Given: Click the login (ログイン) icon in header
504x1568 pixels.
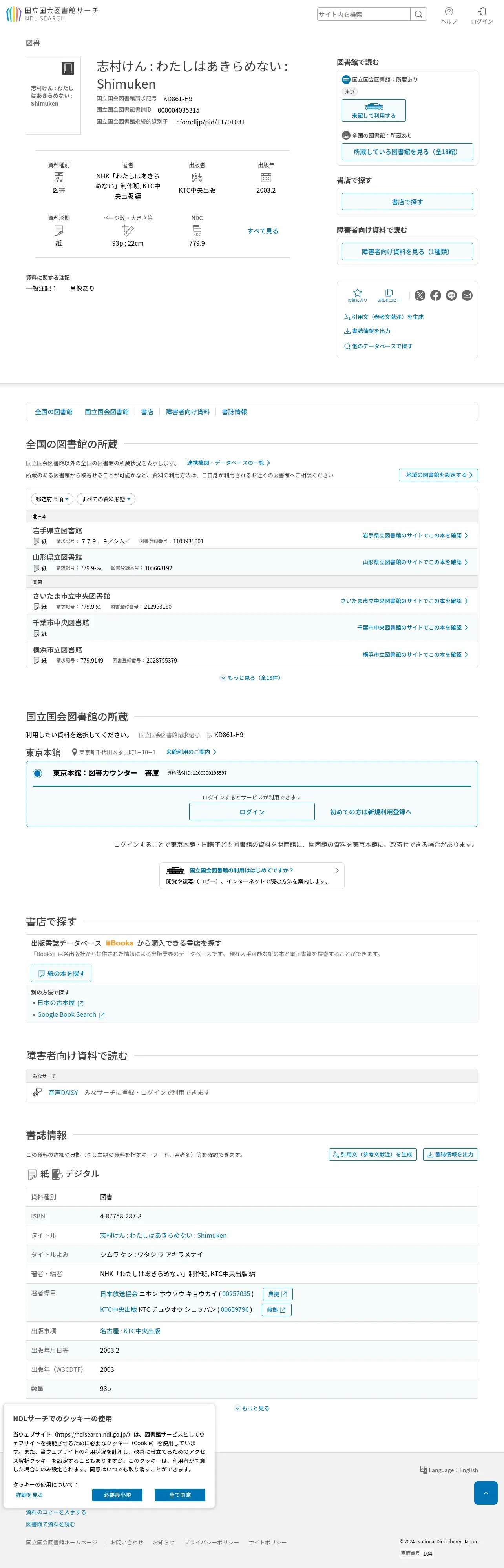Looking at the screenshot, I should [x=482, y=15].
